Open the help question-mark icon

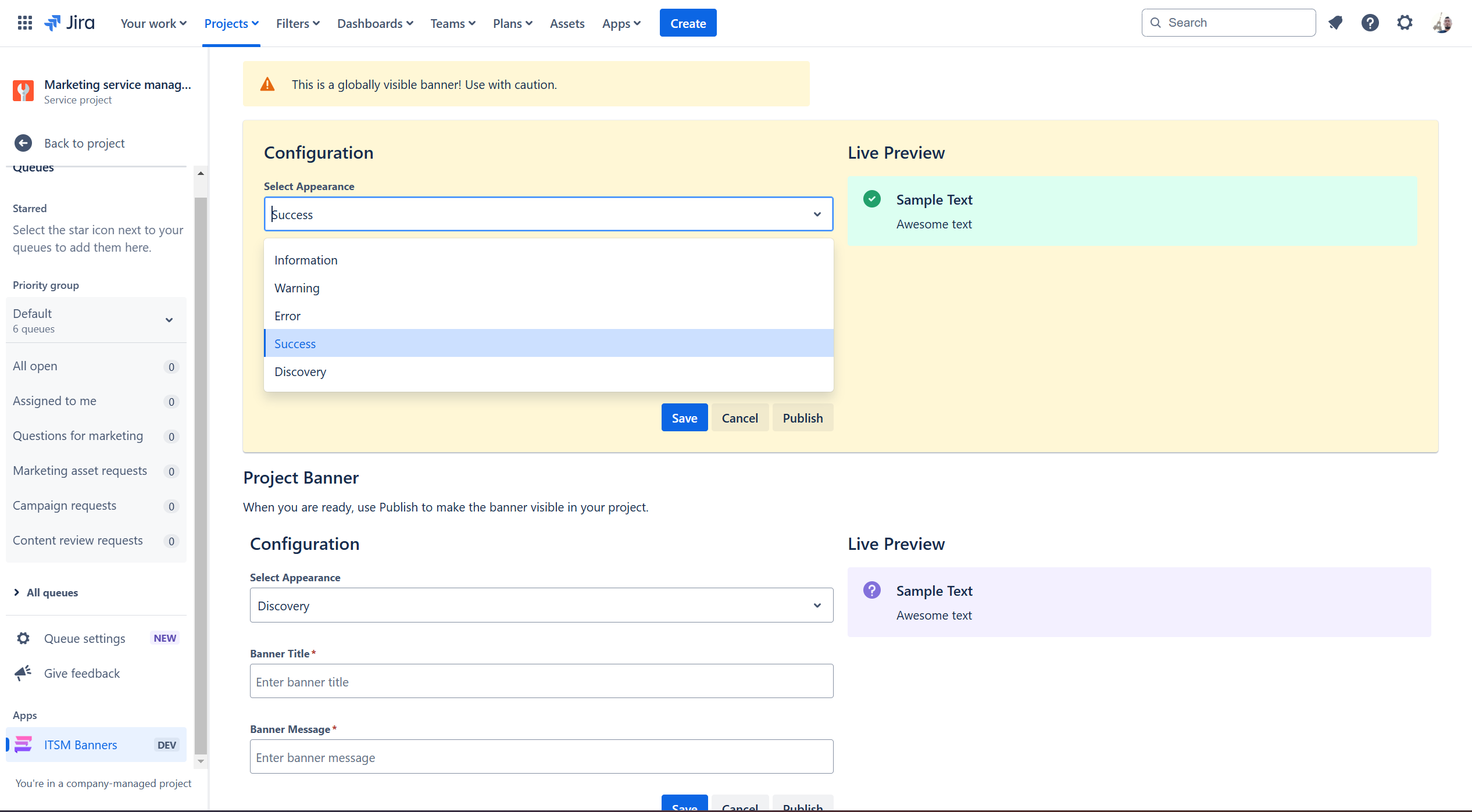(1370, 23)
